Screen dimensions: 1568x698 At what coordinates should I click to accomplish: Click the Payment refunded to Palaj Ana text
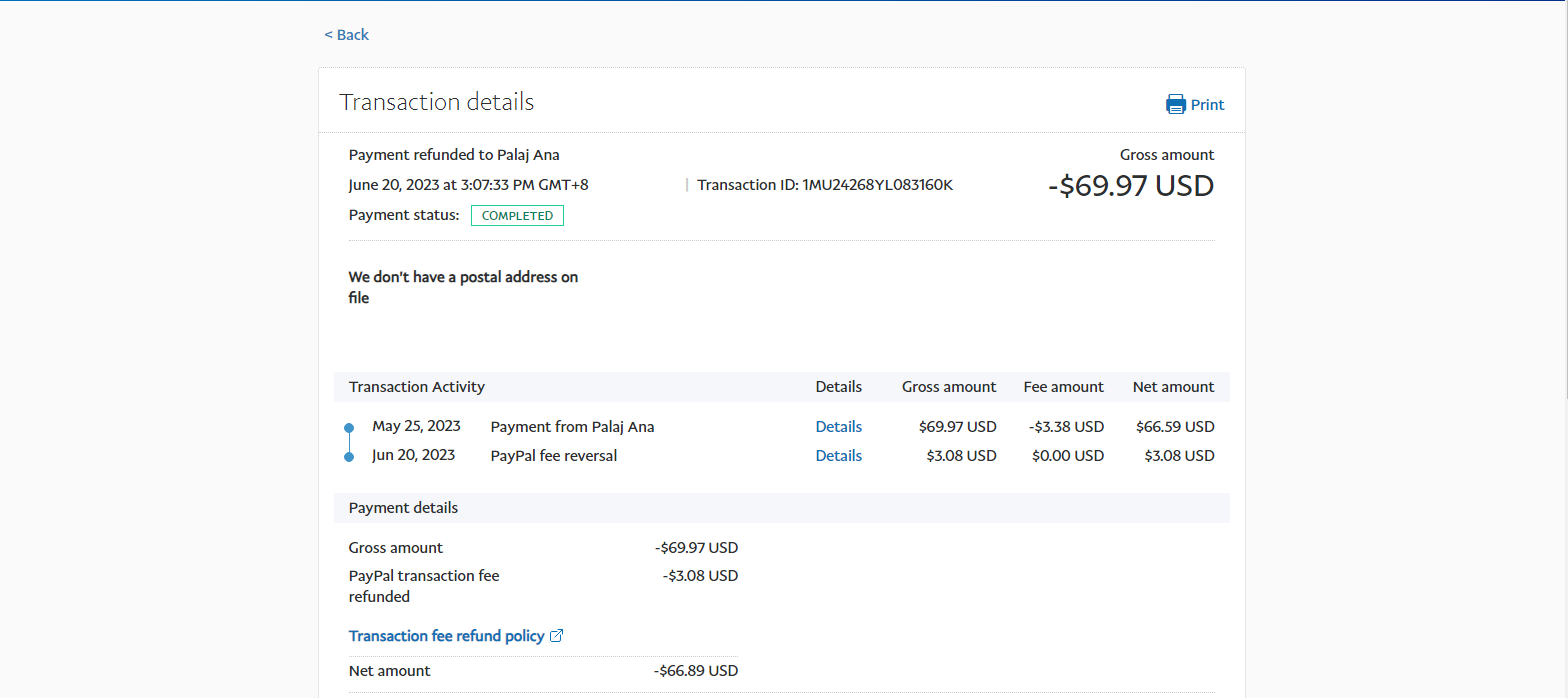point(454,155)
